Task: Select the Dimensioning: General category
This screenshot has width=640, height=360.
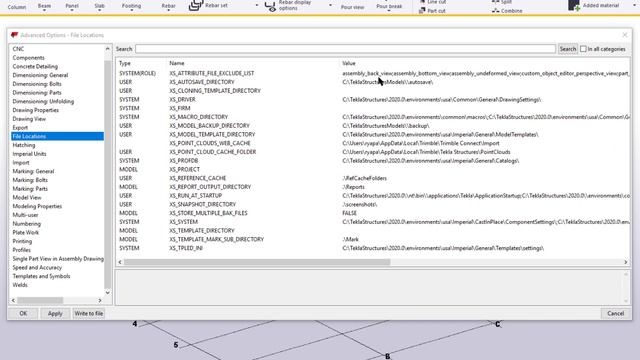Action: point(40,75)
